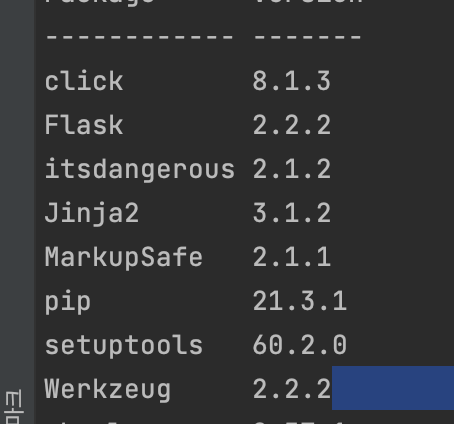454x424 pixels.
Task: Click the Werkzeug version 2.2.2
Action: 292,389
